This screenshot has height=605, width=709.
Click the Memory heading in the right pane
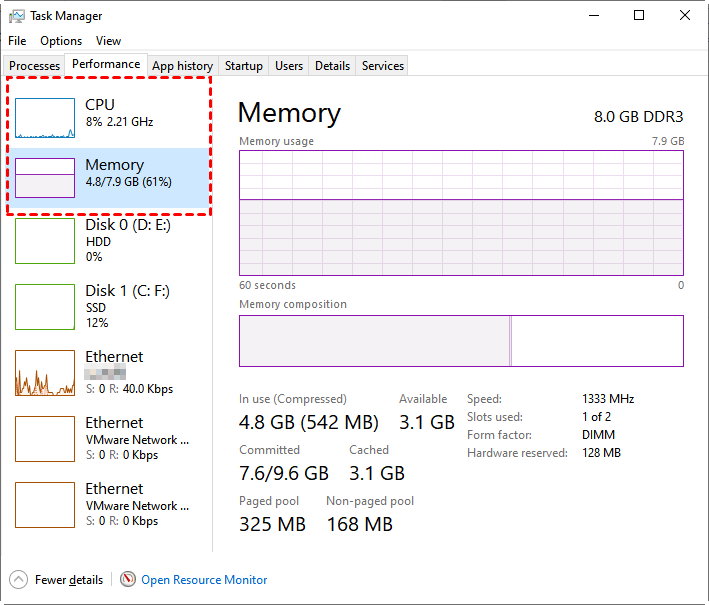pos(289,113)
